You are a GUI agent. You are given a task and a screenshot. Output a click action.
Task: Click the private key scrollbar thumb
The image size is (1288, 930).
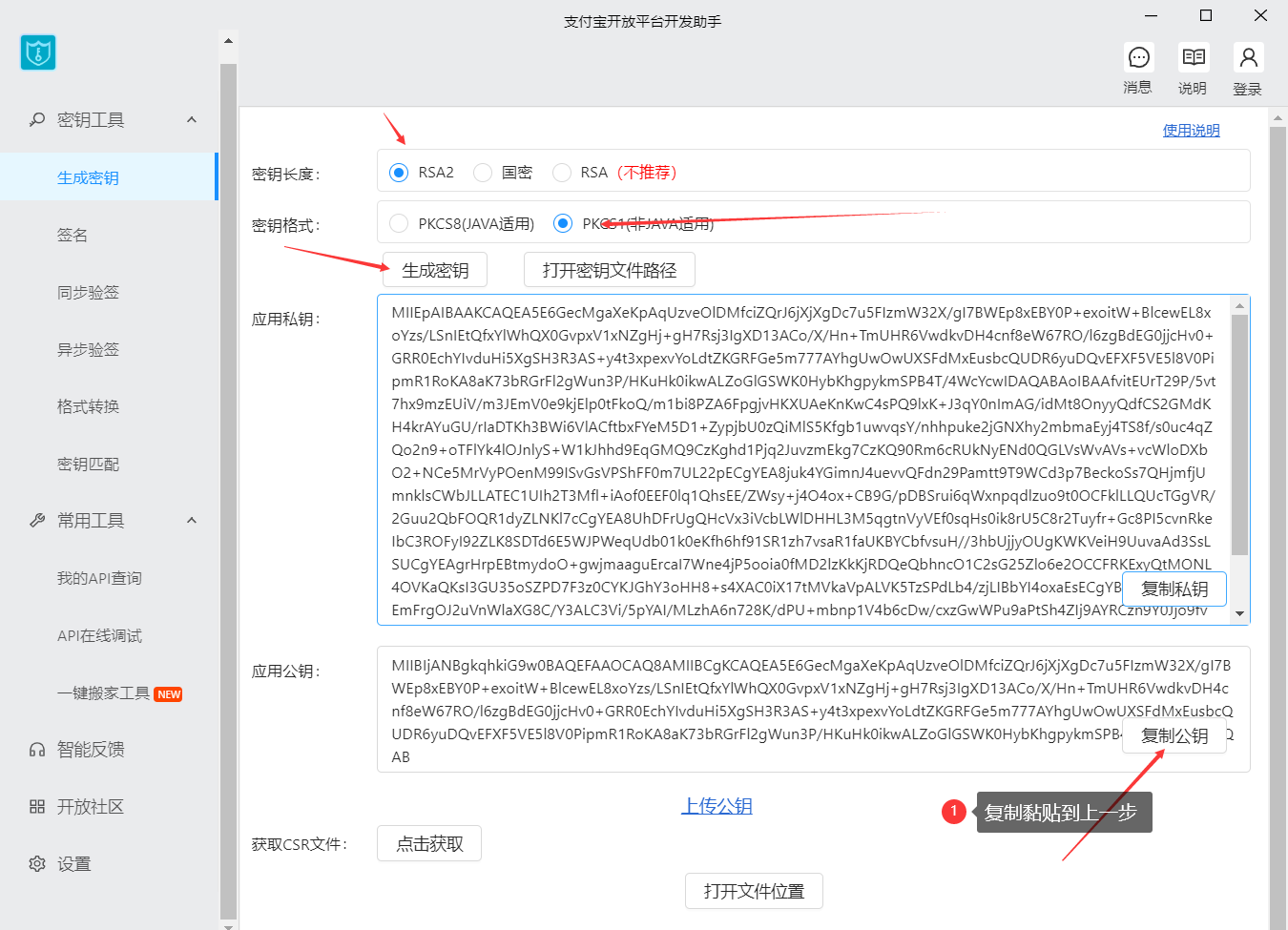tap(1240, 434)
